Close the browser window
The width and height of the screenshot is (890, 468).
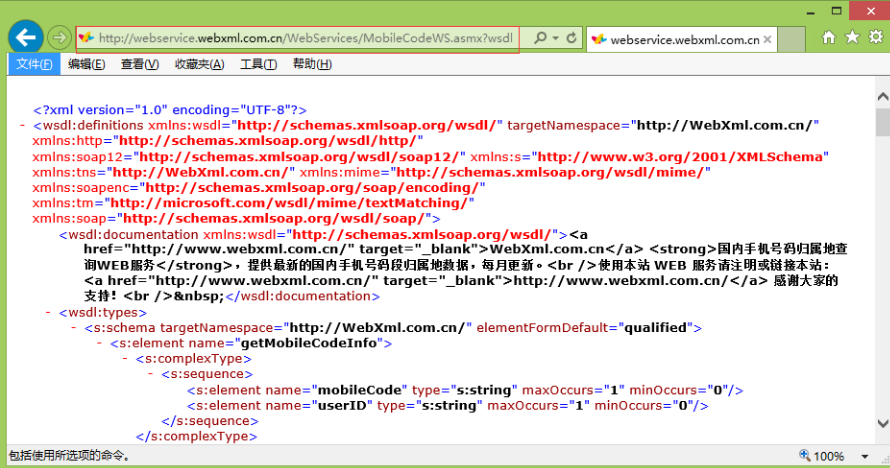pos(870,11)
